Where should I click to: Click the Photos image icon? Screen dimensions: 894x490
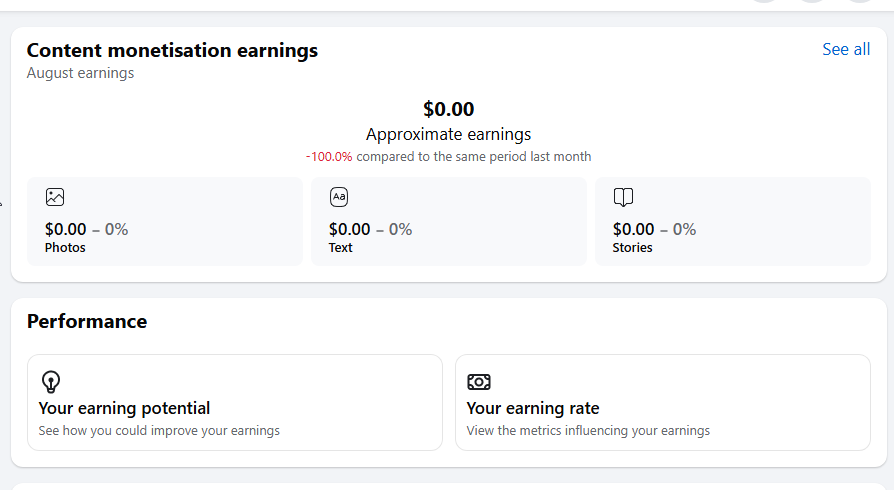pos(55,197)
